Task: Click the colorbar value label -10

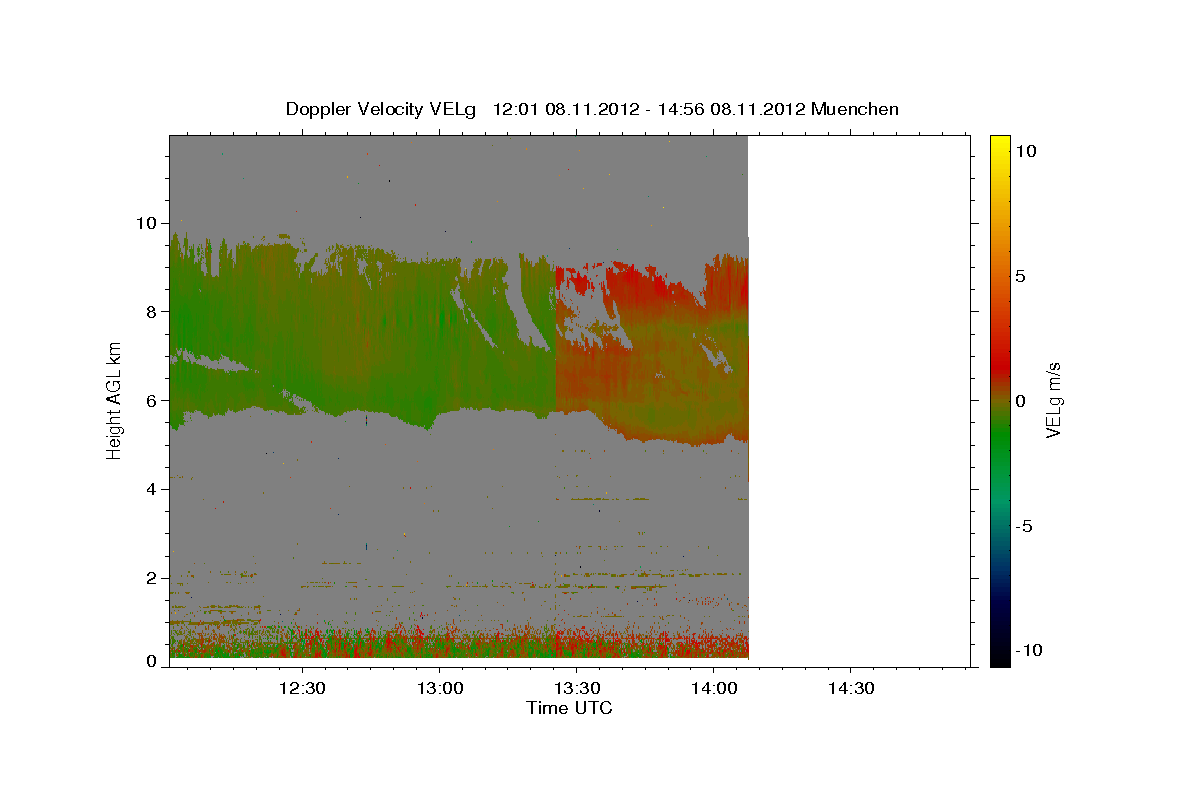Action: pos(1027,650)
